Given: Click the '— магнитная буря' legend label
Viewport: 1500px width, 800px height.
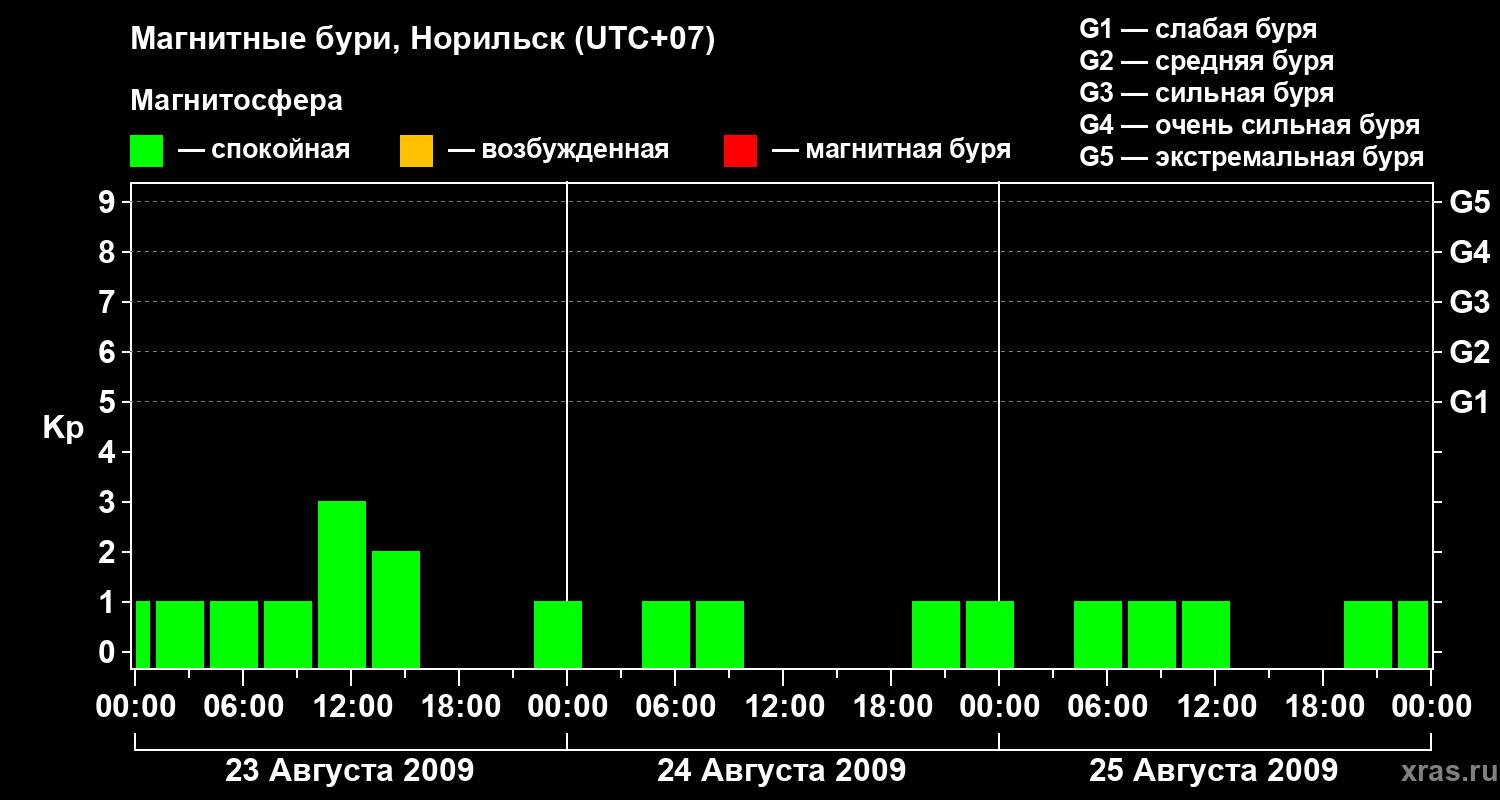Looking at the screenshot, I should [891, 151].
